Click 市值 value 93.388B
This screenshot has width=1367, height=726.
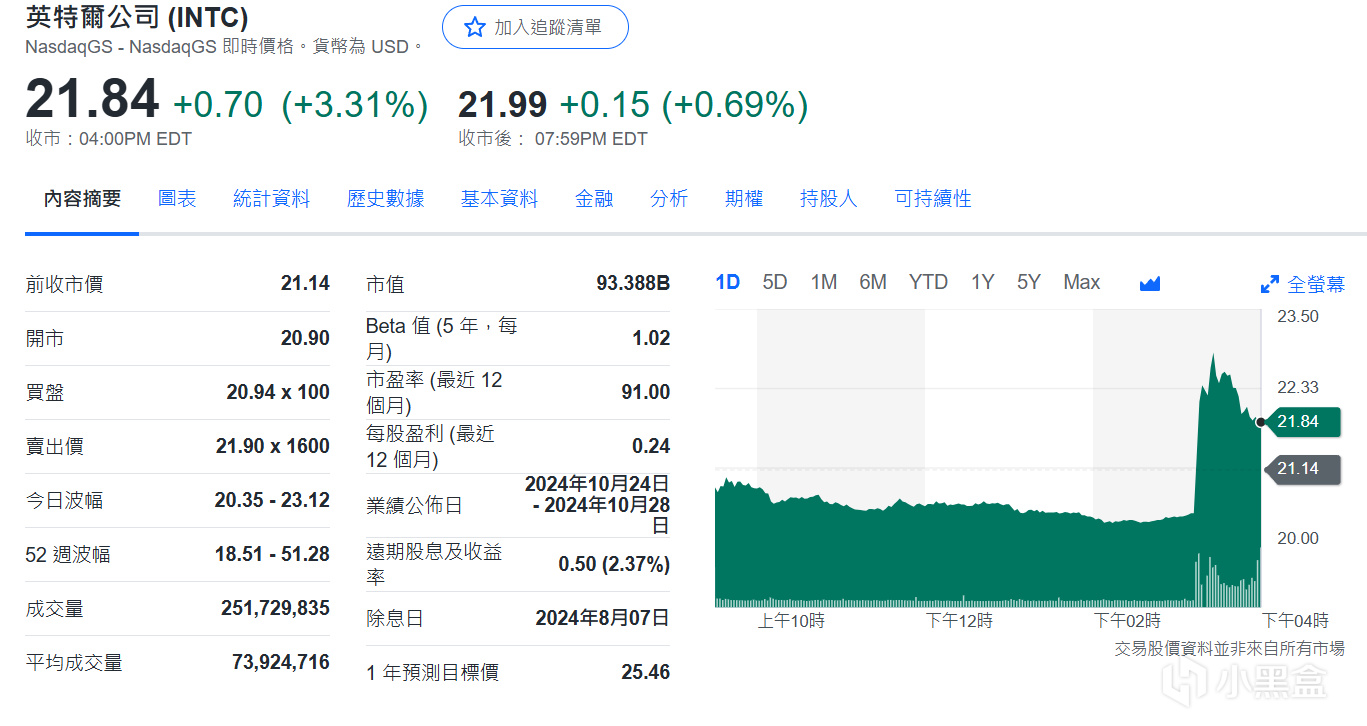click(x=633, y=284)
